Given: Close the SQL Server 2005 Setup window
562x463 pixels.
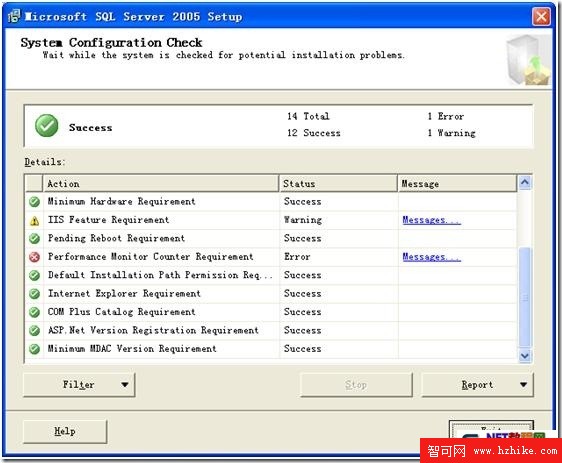Looking at the screenshot, I should [541, 16].
